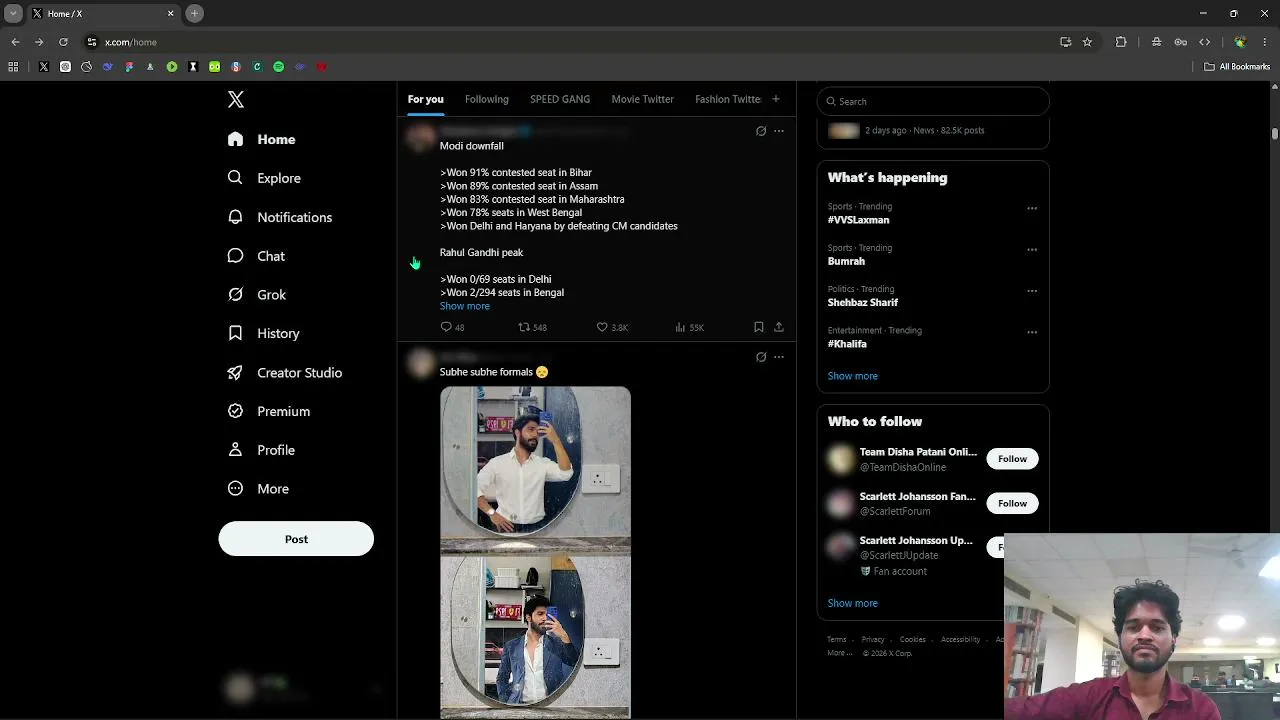Open the Spotify bookmark

tap(279, 67)
